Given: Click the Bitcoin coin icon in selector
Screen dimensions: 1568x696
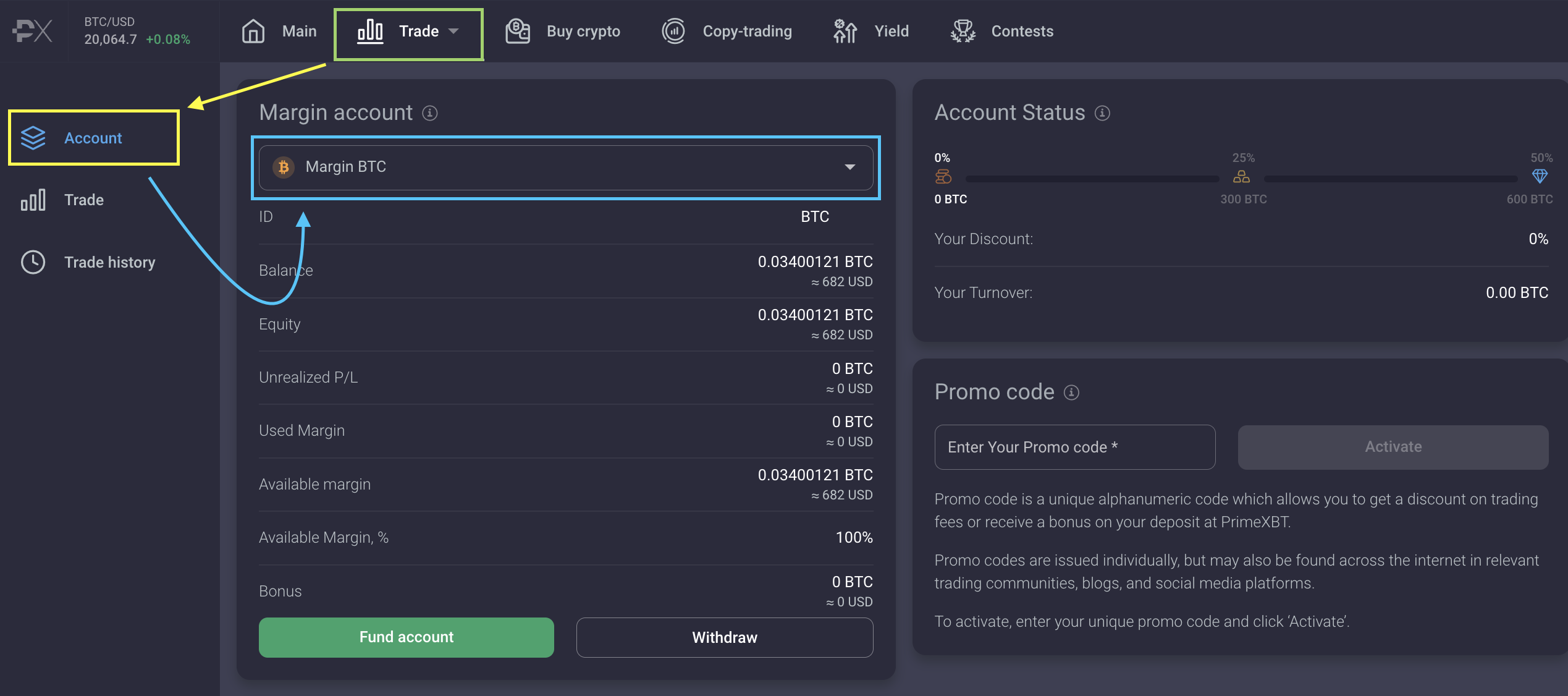Looking at the screenshot, I should pos(284,167).
